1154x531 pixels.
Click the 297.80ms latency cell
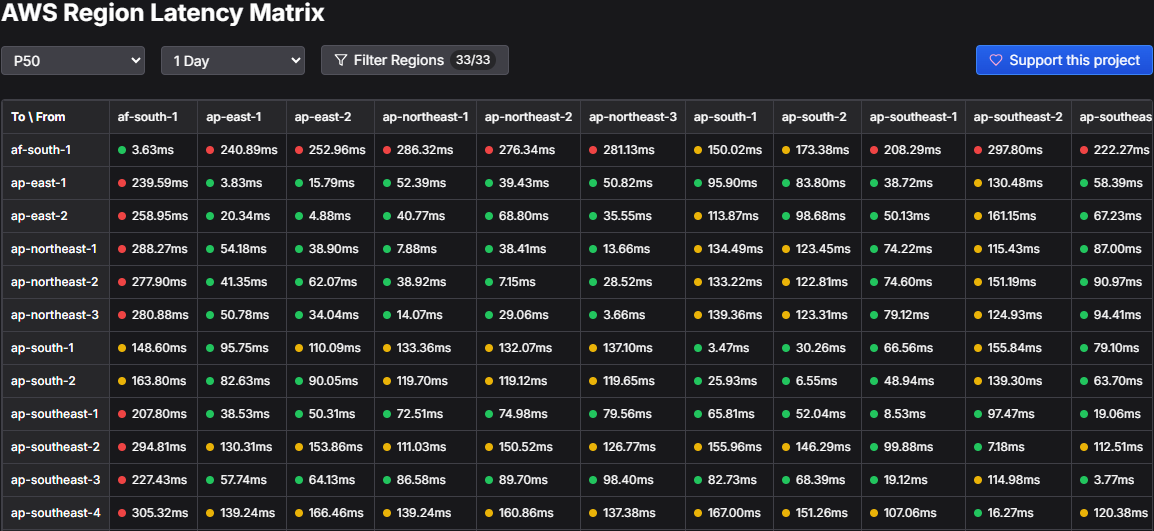[x=1018, y=150]
